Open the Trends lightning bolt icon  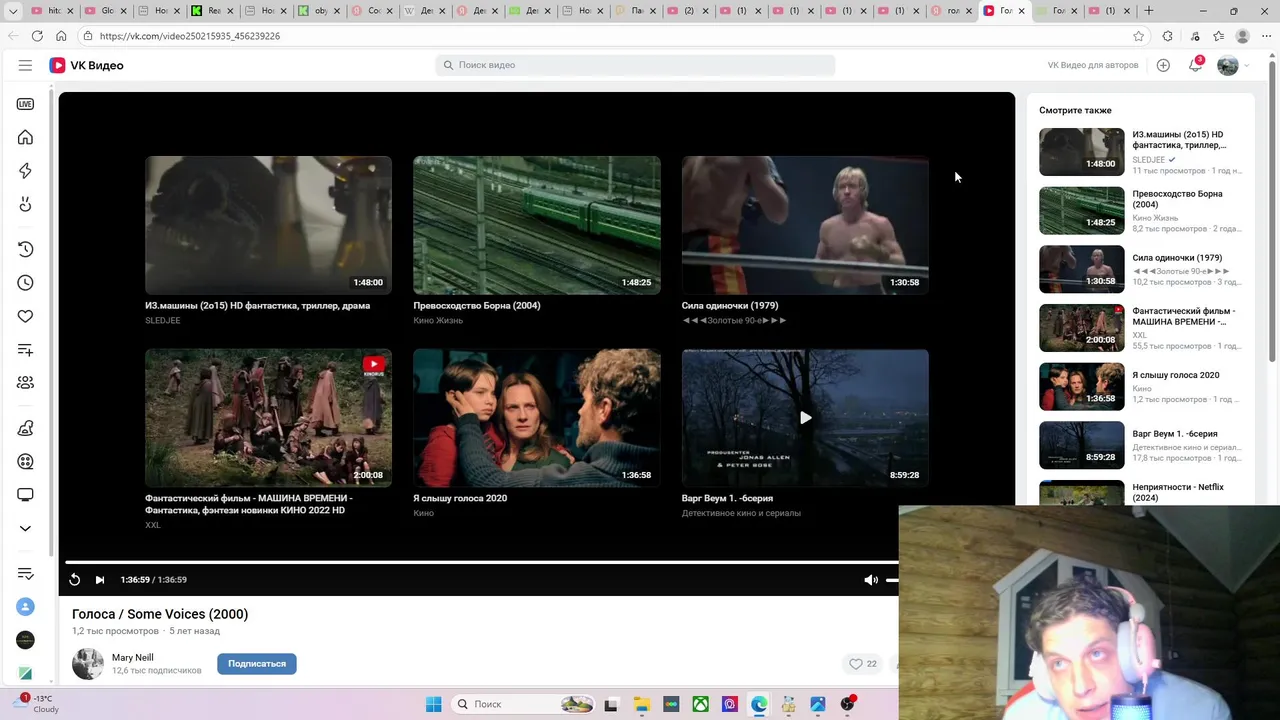[x=25, y=171]
